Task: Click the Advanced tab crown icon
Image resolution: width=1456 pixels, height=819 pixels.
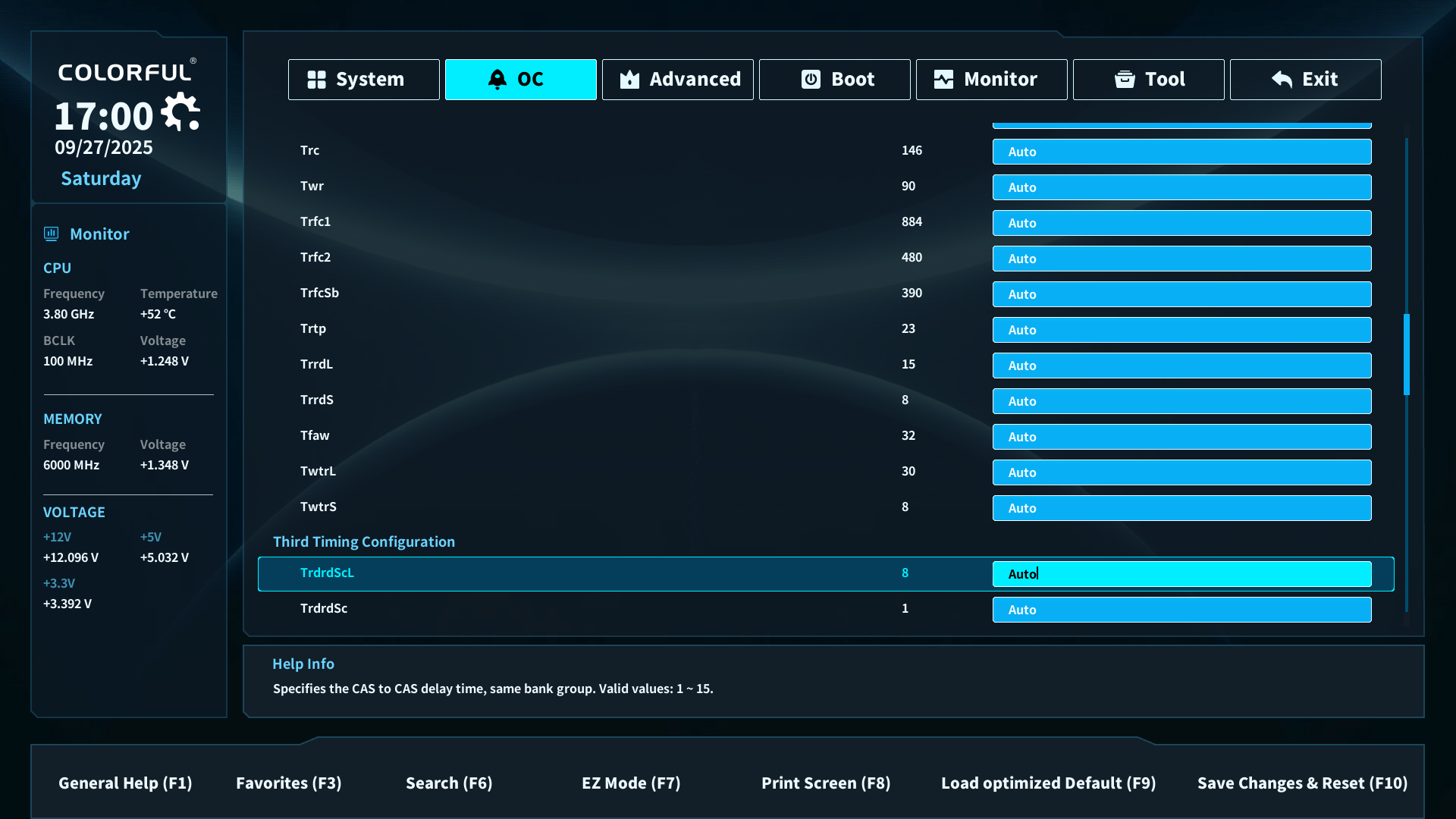Action: (629, 80)
